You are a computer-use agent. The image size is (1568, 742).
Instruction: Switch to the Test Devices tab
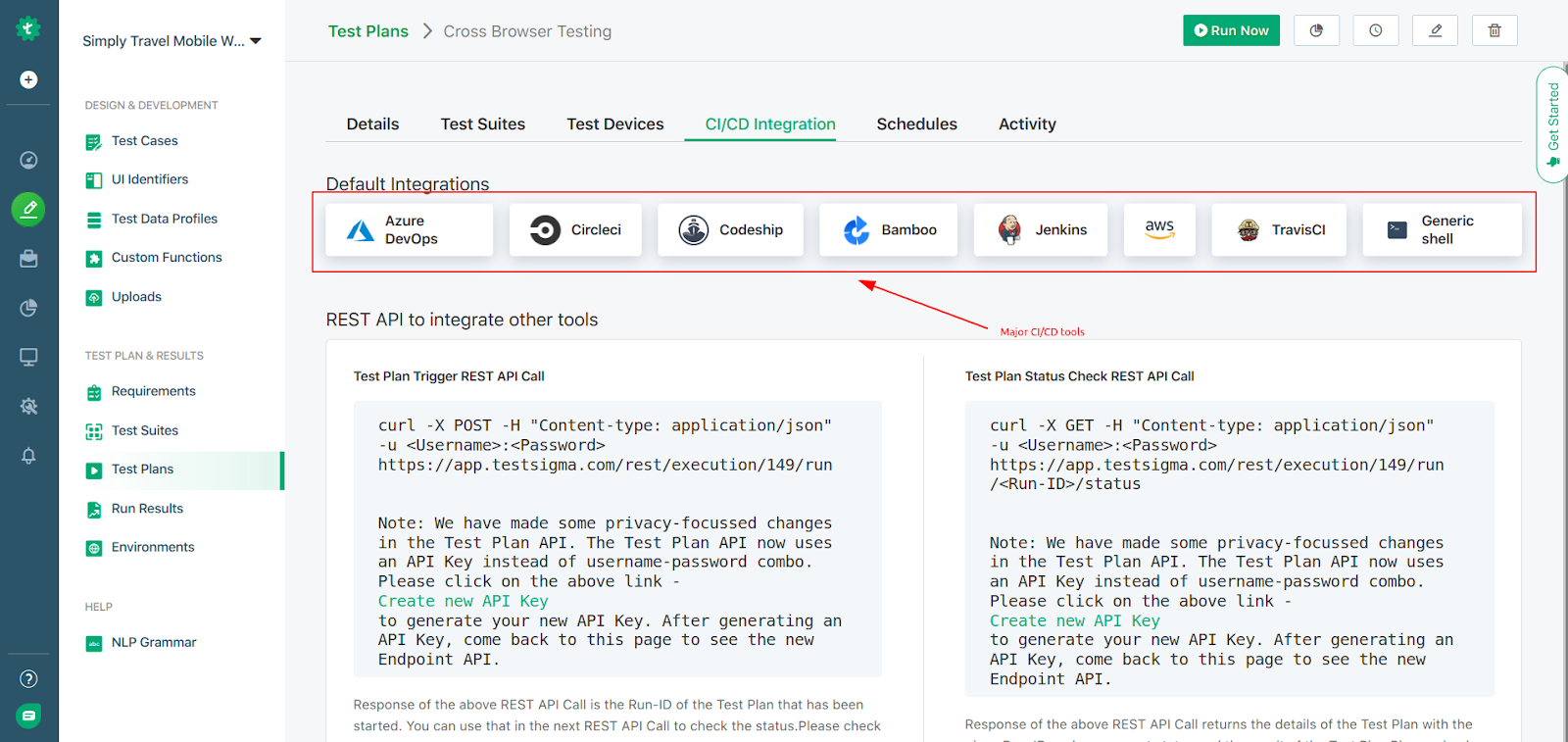[x=615, y=124]
